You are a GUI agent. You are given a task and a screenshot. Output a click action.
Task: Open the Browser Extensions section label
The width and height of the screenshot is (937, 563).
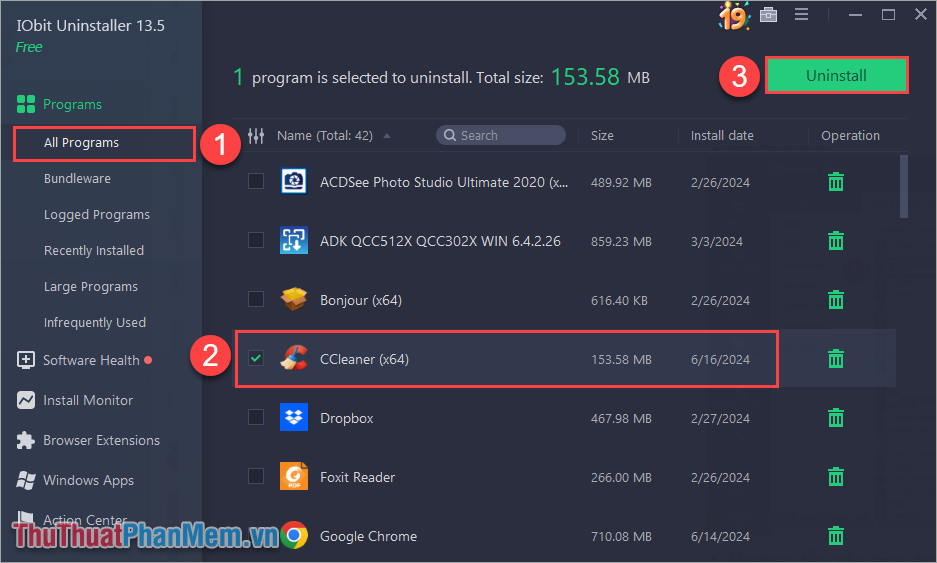point(102,440)
